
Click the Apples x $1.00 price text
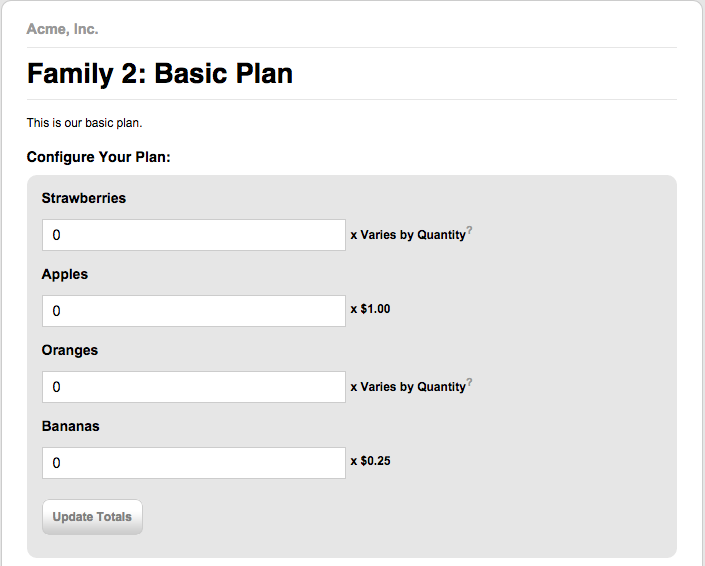coord(370,309)
